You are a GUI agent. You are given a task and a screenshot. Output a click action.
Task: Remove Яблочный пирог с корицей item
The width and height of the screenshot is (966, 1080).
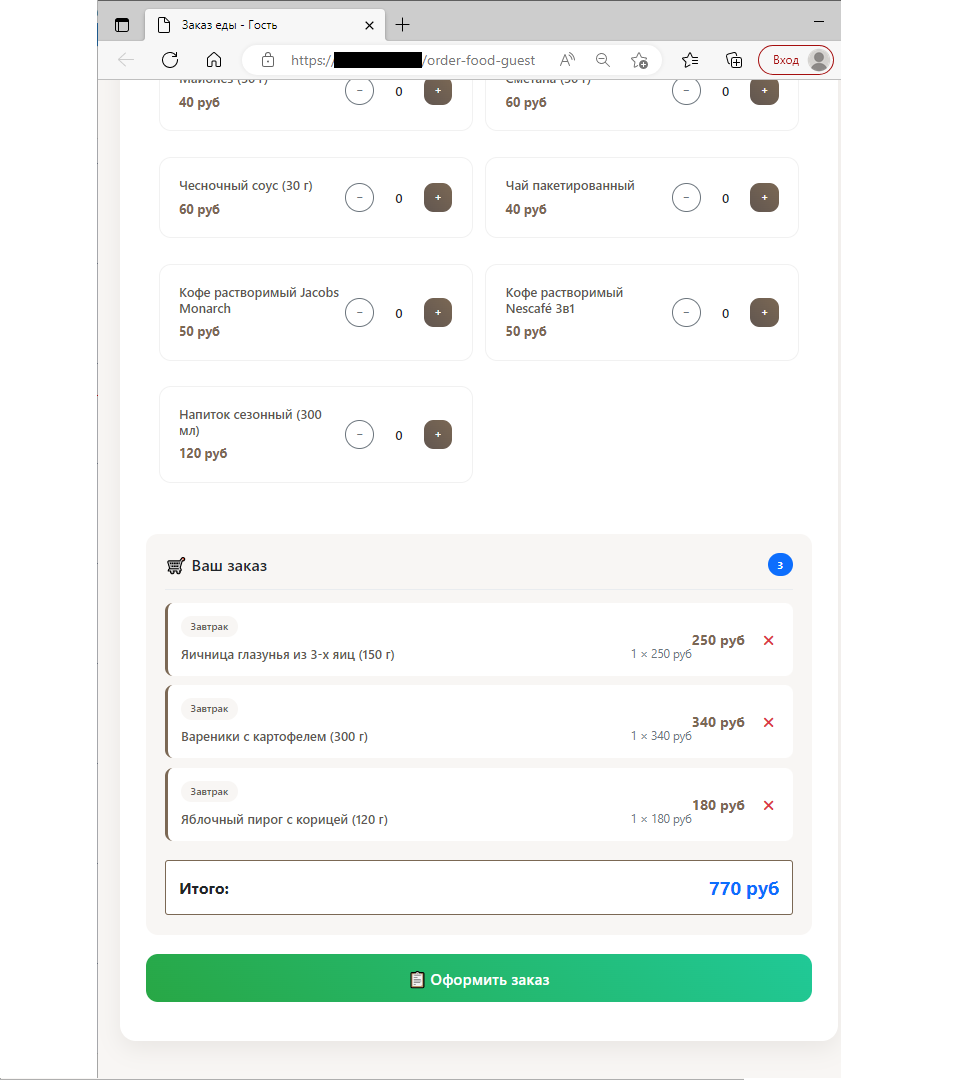(768, 805)
